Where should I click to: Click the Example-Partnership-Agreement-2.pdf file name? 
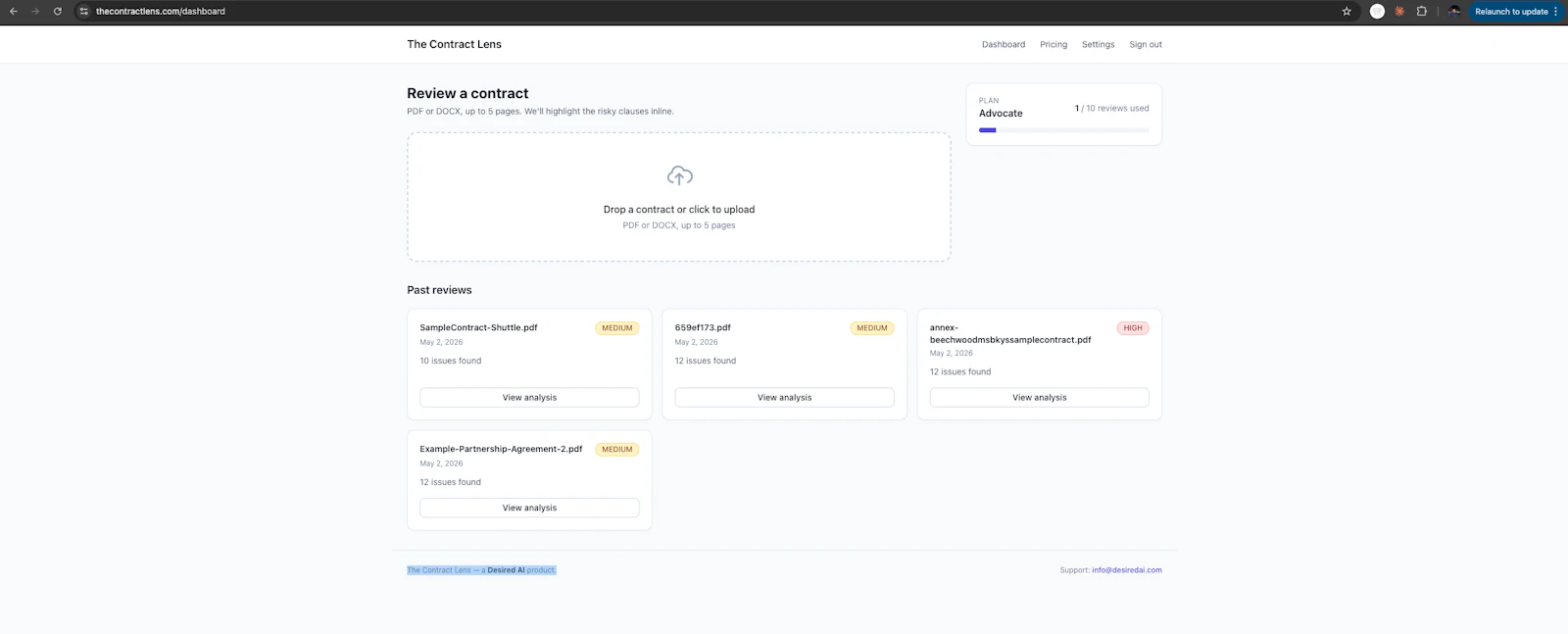click(x=501, y=450)
